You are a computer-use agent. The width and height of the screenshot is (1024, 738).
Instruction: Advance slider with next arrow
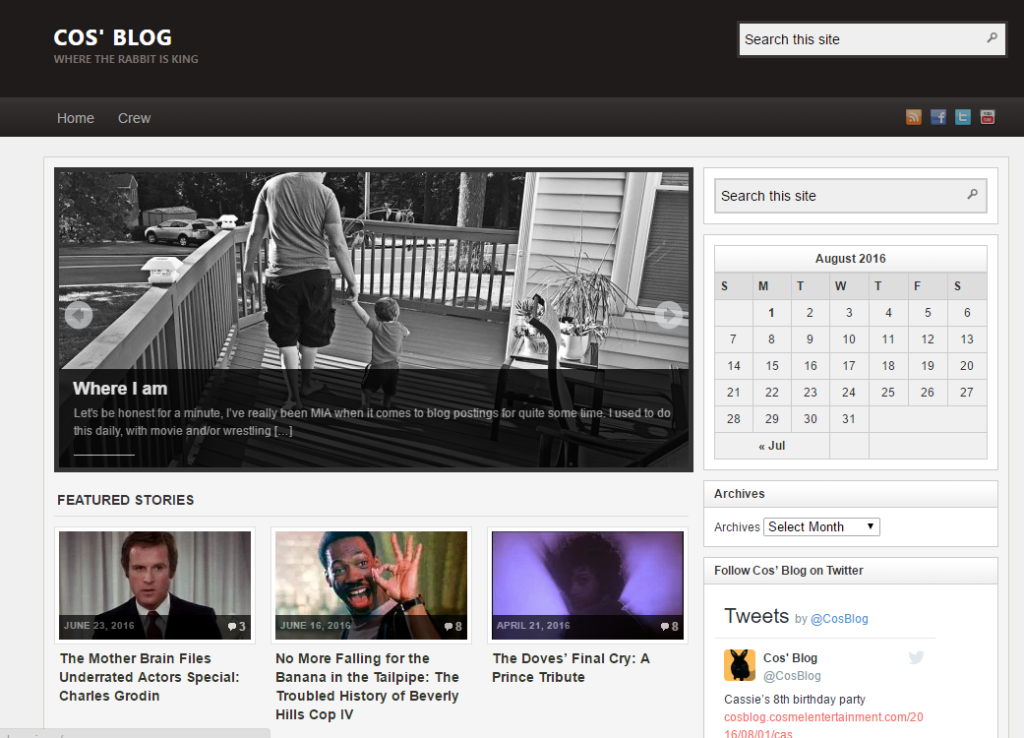click(668, 315)
